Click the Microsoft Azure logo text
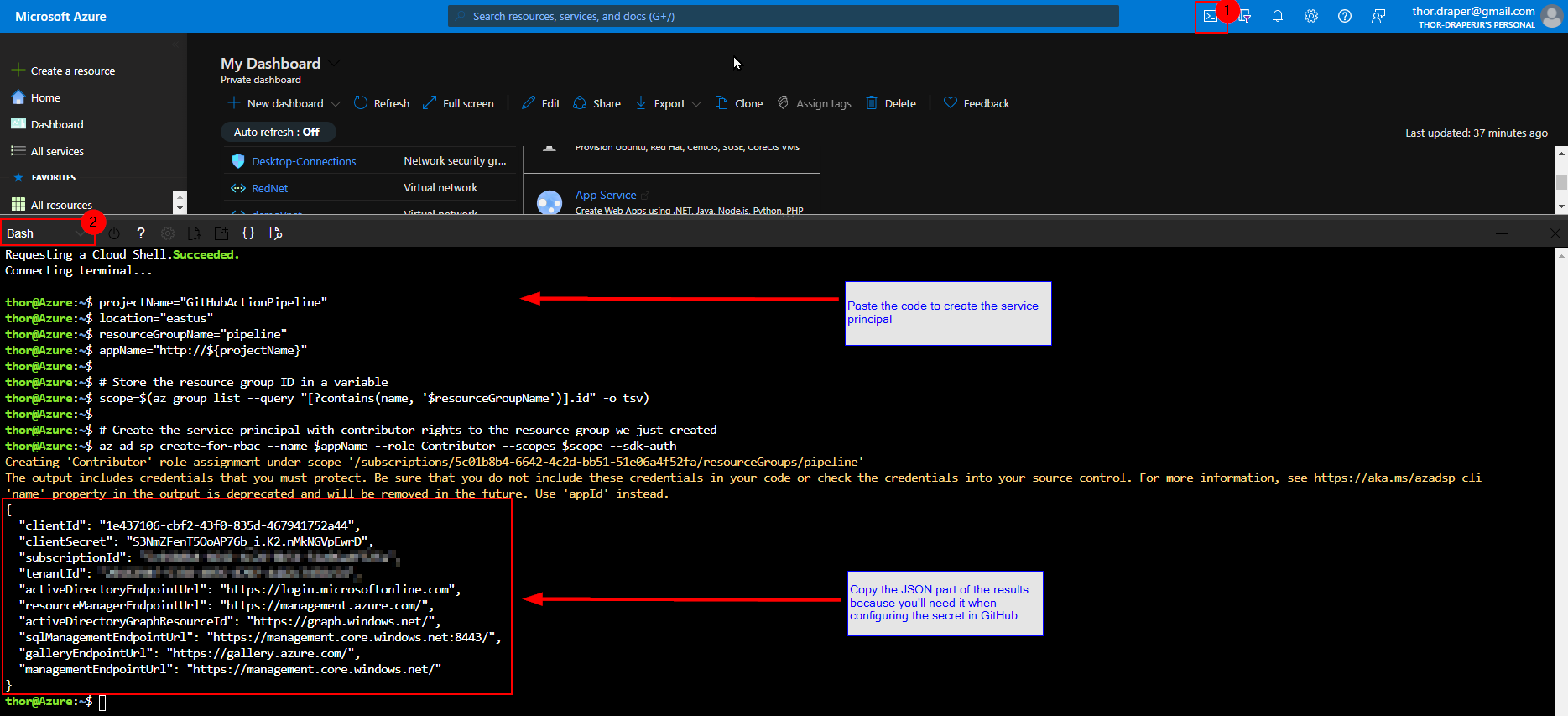1568x716 pixels. pyautogui.click(x=60, y=17)
